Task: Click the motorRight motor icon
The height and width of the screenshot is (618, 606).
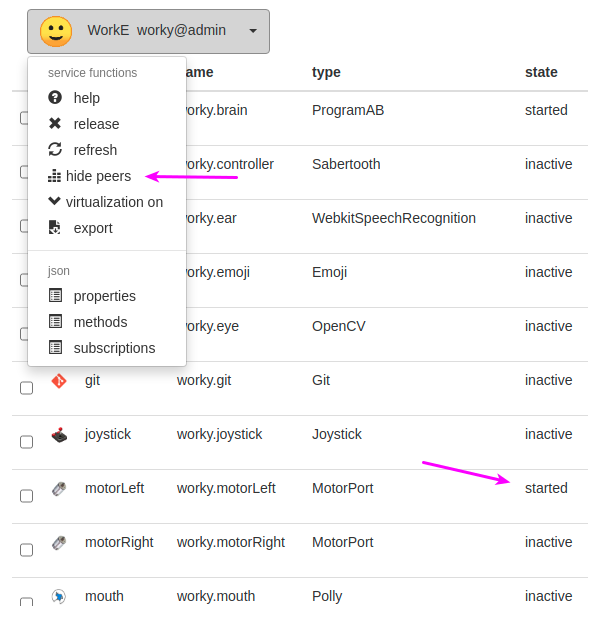Action: 59,543
